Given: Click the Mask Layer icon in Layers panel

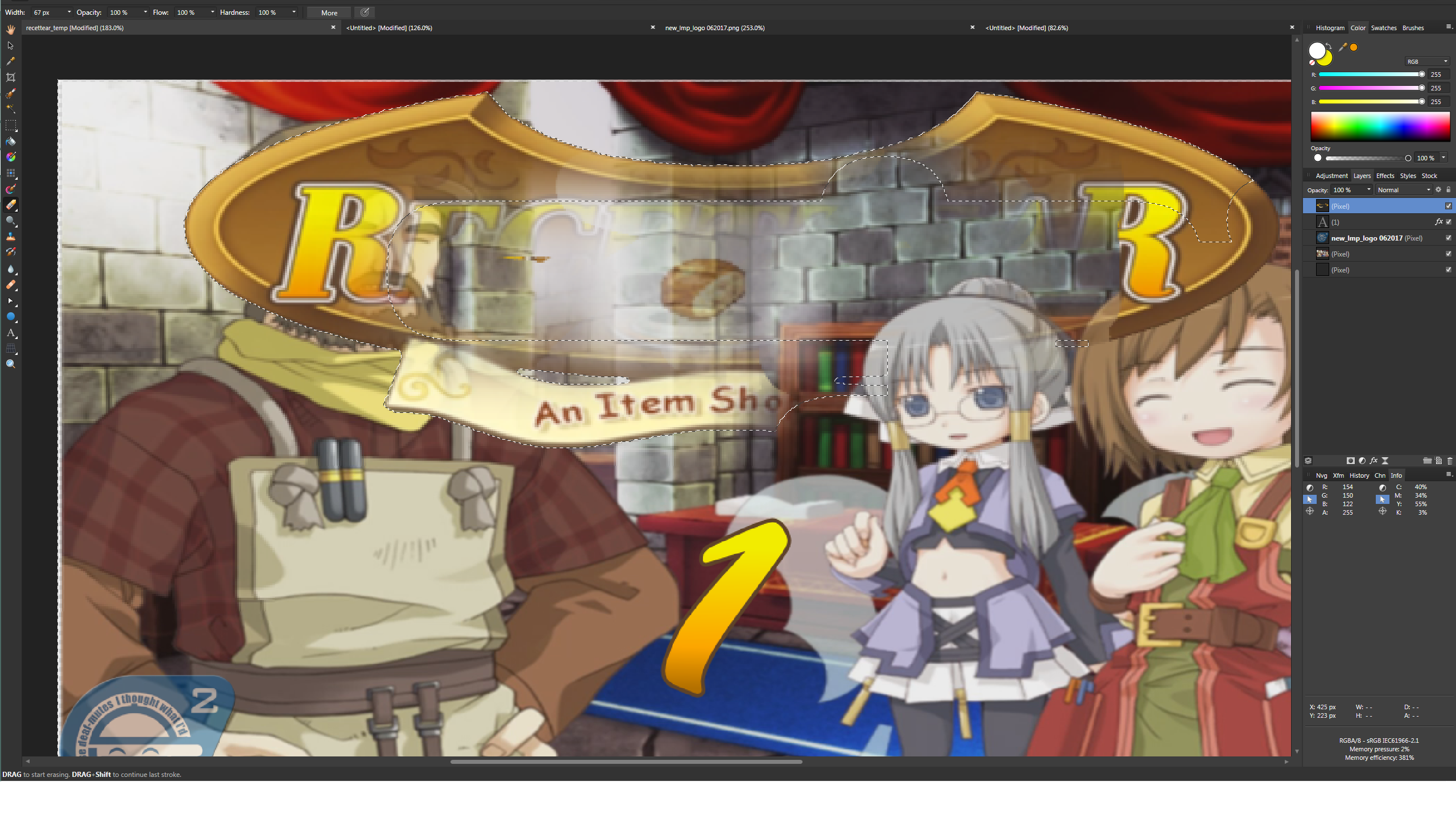Looking at the screenshot, I should pyautogui.click(x=1350, y=461).
